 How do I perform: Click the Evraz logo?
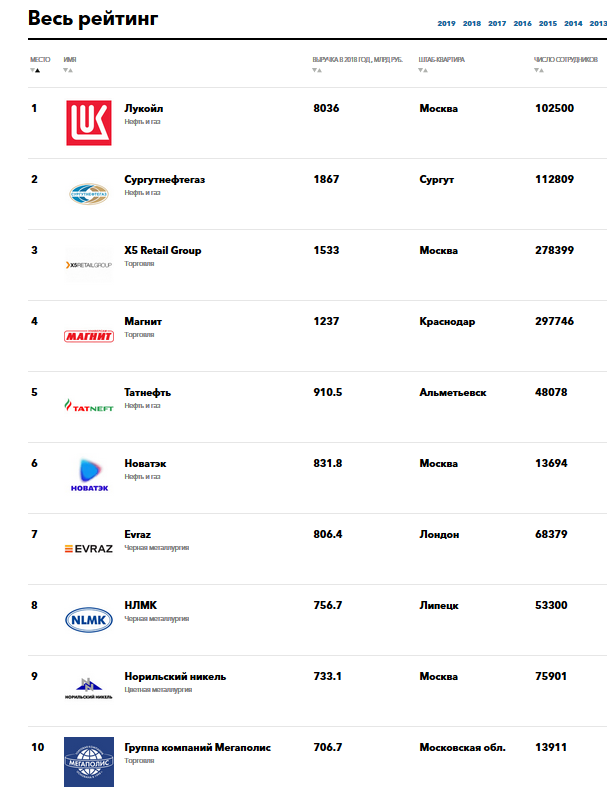point(89,548)
